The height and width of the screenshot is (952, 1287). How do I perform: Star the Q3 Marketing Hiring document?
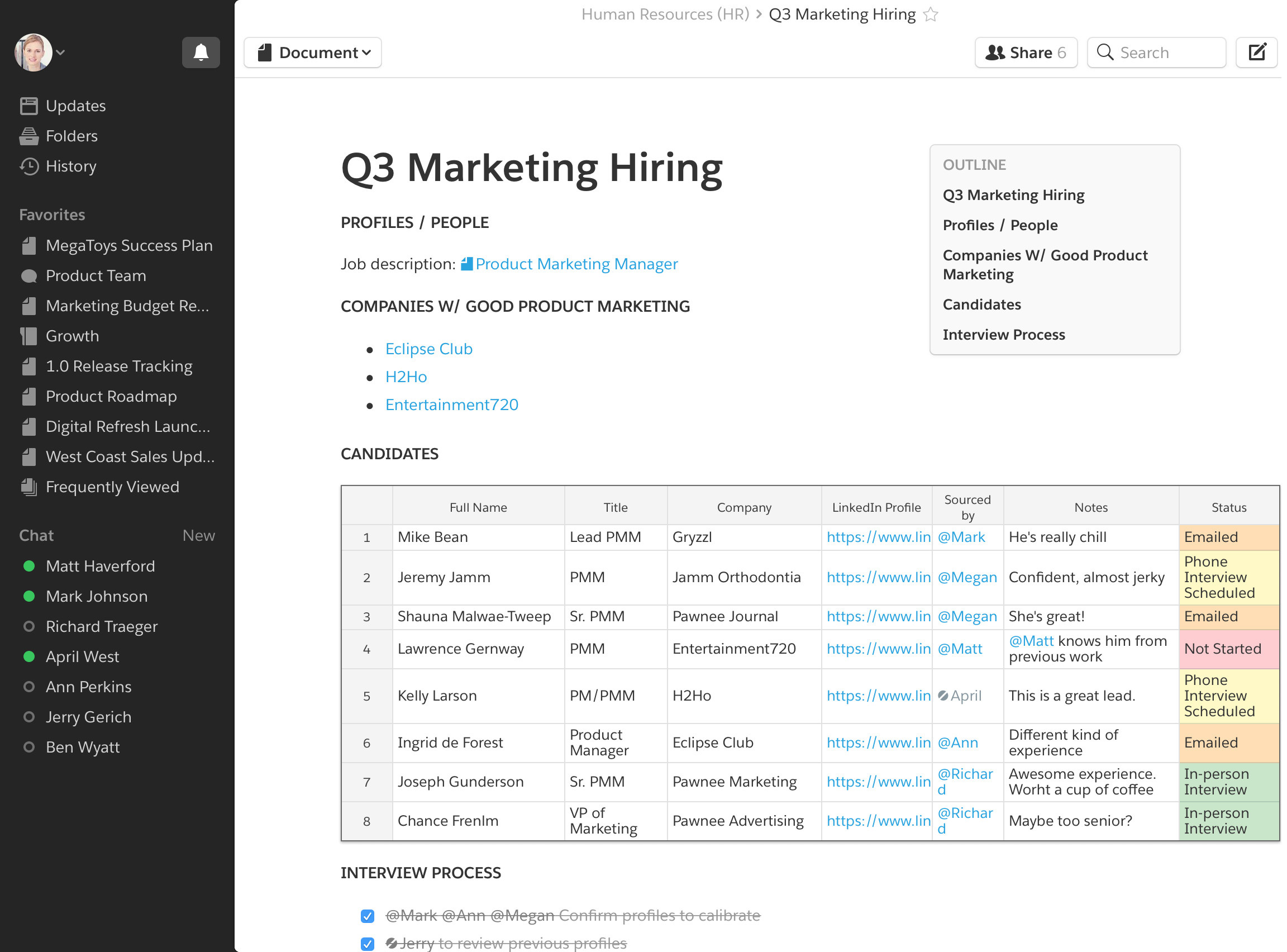[930, 15]
